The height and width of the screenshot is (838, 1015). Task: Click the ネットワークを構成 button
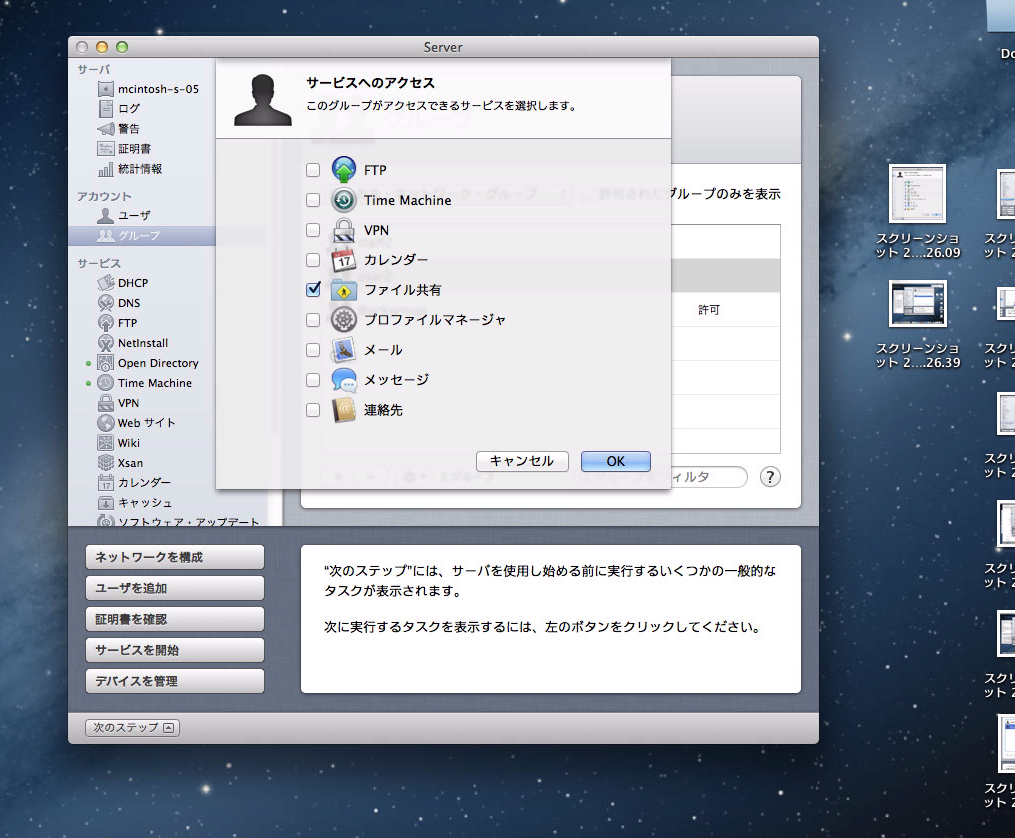(175, 557)
